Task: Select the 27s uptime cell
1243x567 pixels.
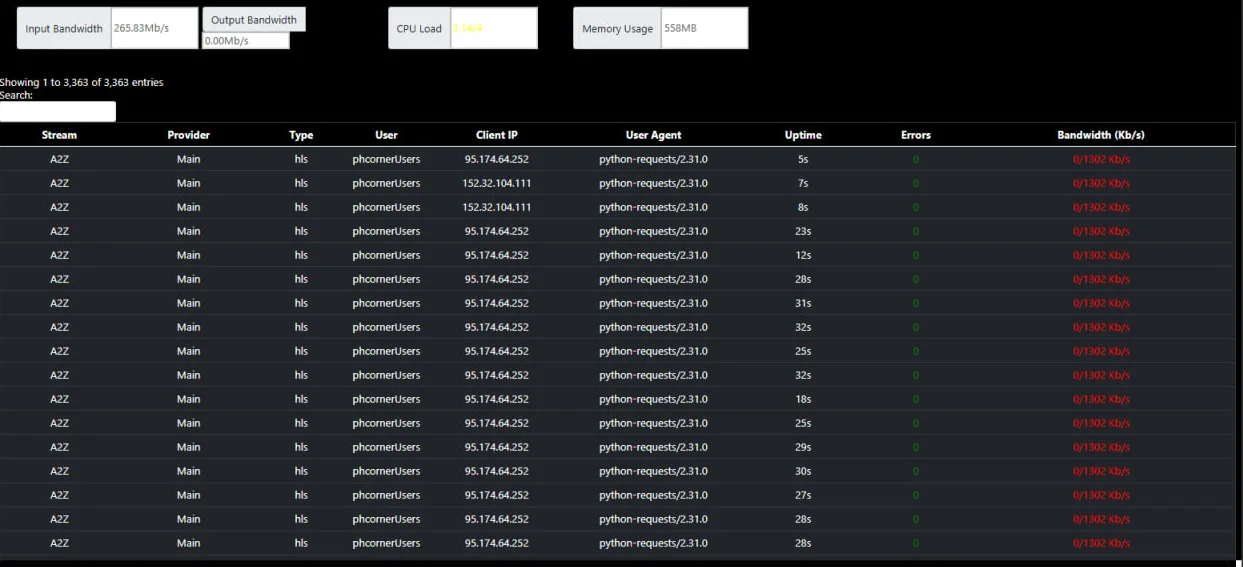Action: coord(803,495)
